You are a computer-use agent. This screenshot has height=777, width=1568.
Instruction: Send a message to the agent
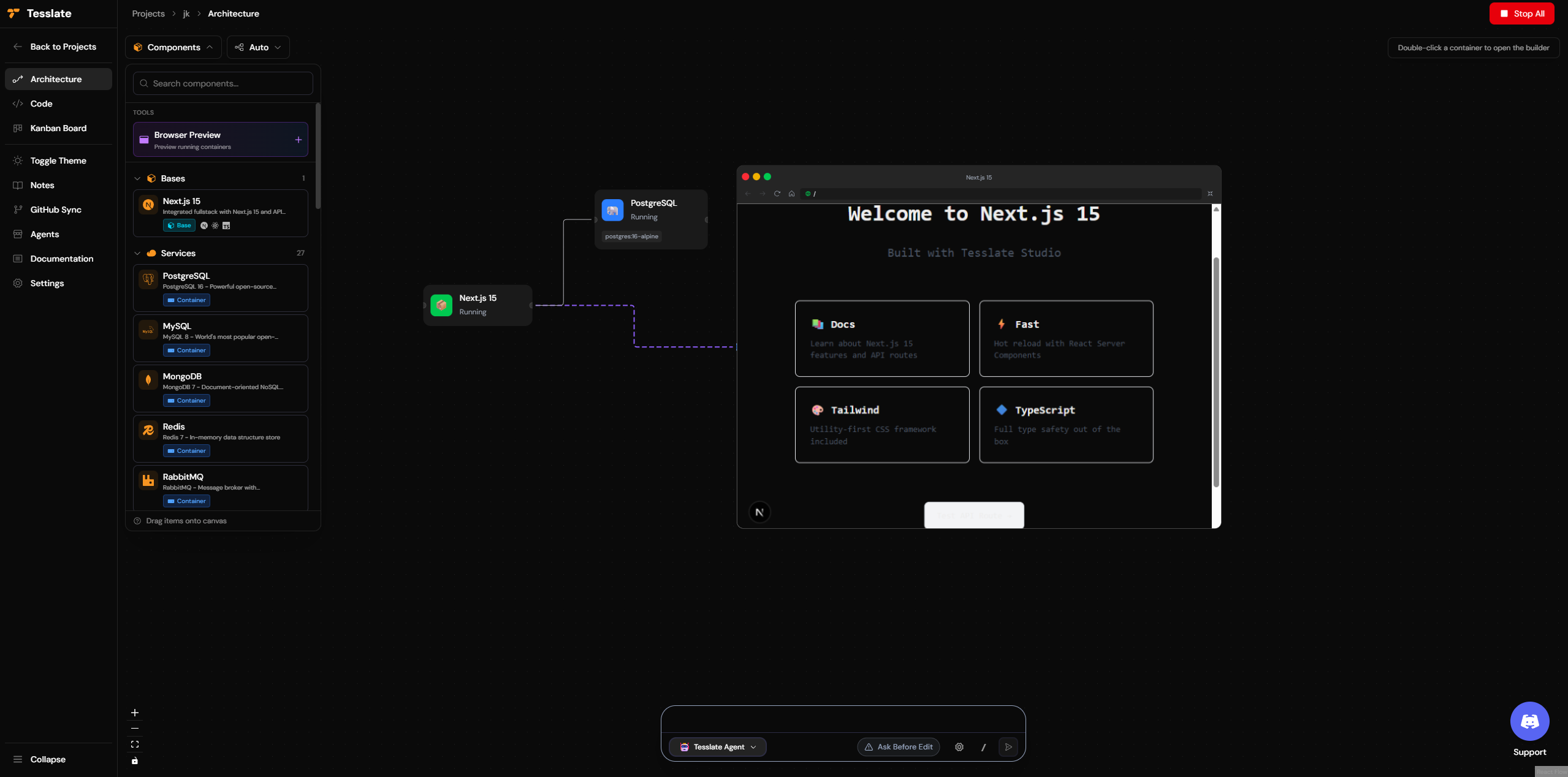coord(1008,747)
